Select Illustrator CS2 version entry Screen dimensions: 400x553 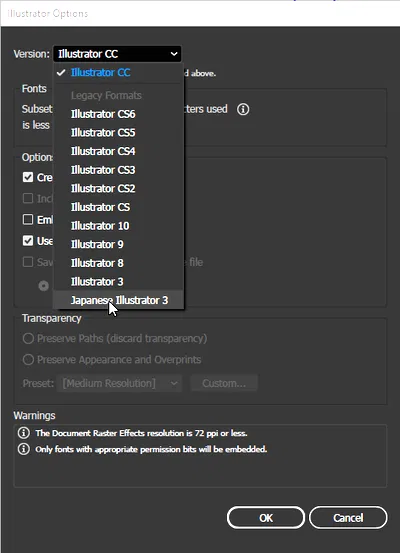118,189
